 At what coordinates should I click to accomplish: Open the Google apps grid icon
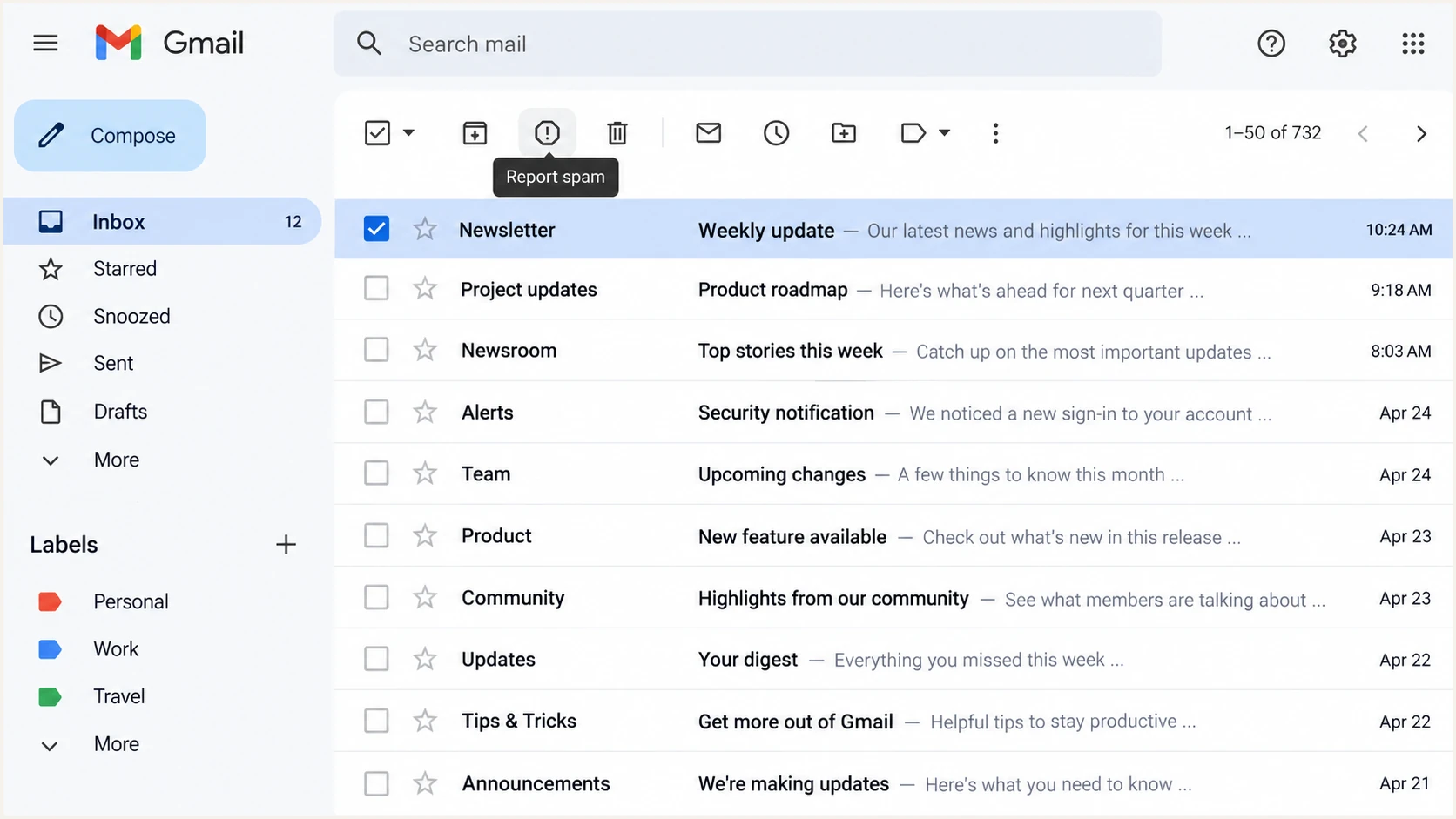coord(1413,44)
